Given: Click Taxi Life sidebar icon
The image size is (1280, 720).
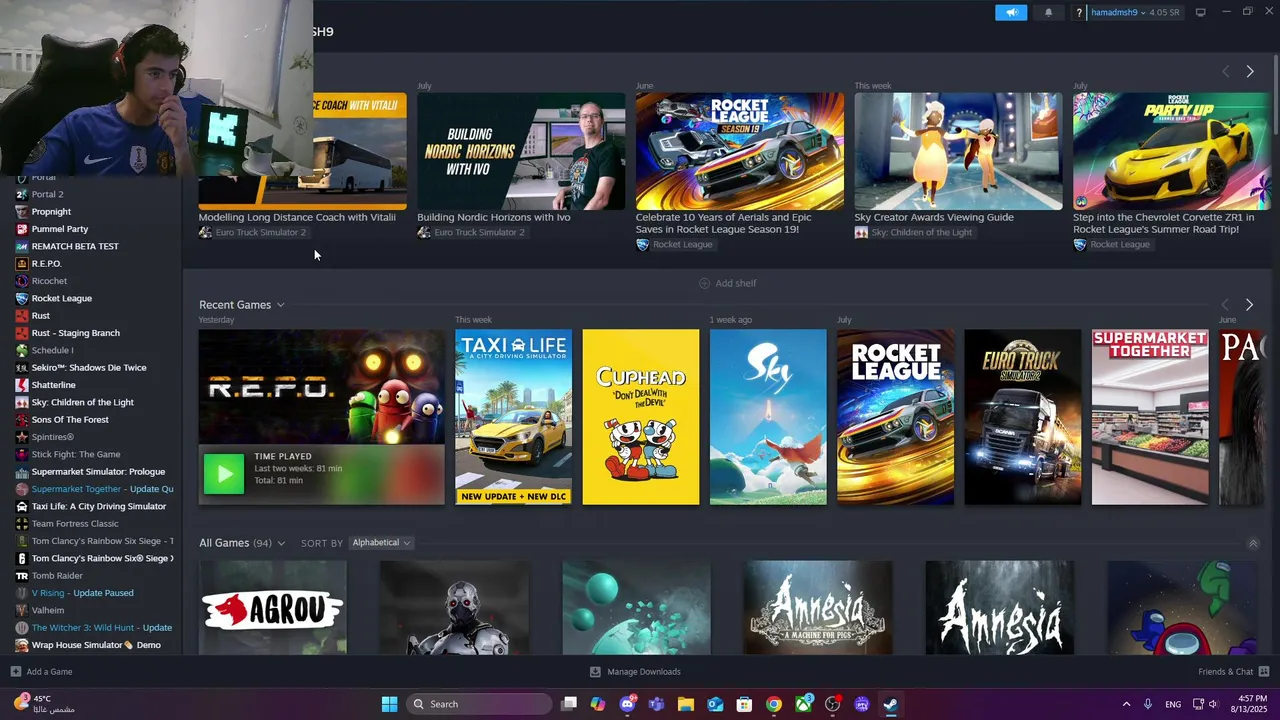Looking at the screenshot, I should click(22, 506).
